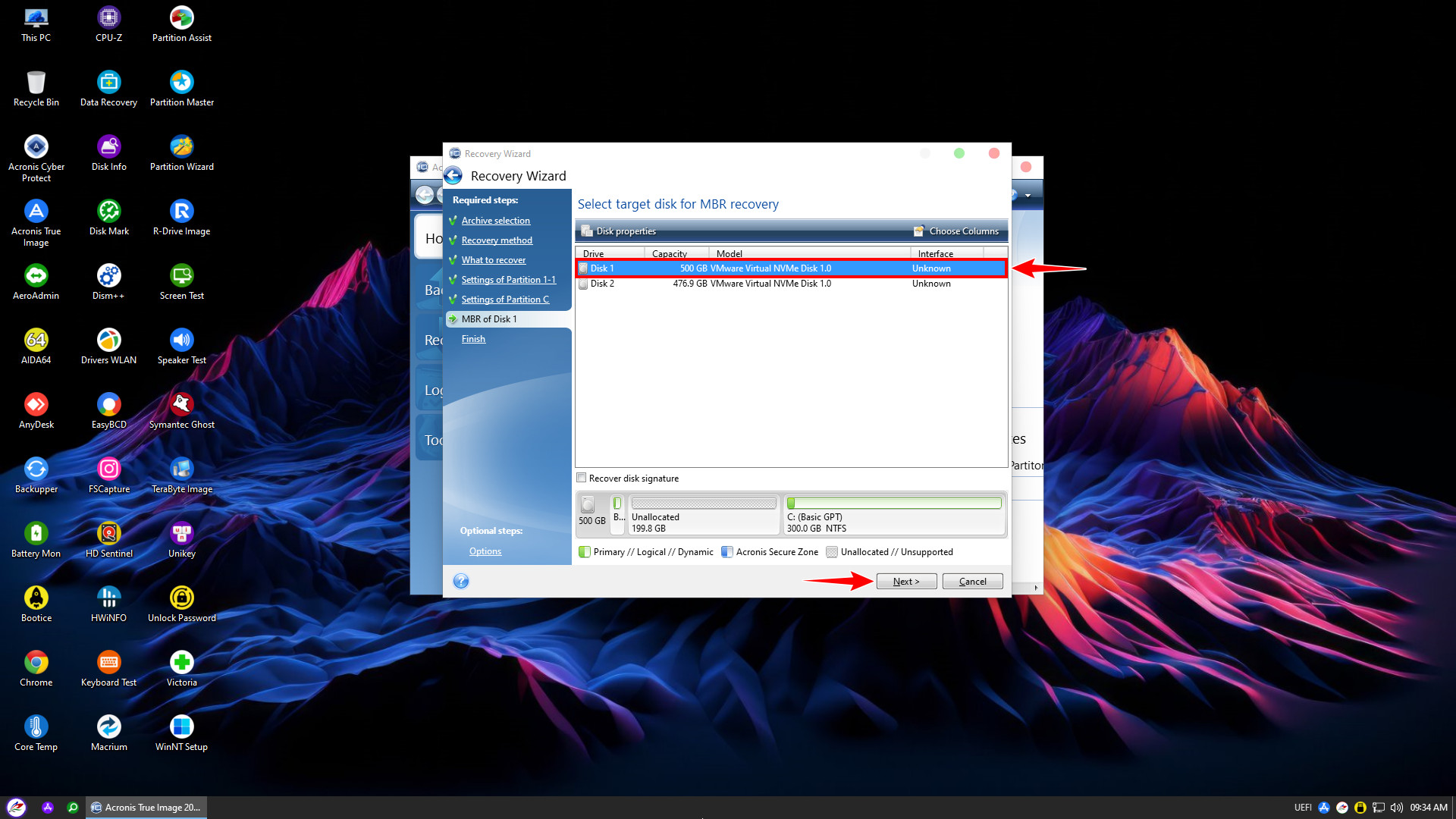Click the Unallocated 199.8 GB partition block
Image resolution: width=1456 pixels, height=819 pixels.
(703, 516)
